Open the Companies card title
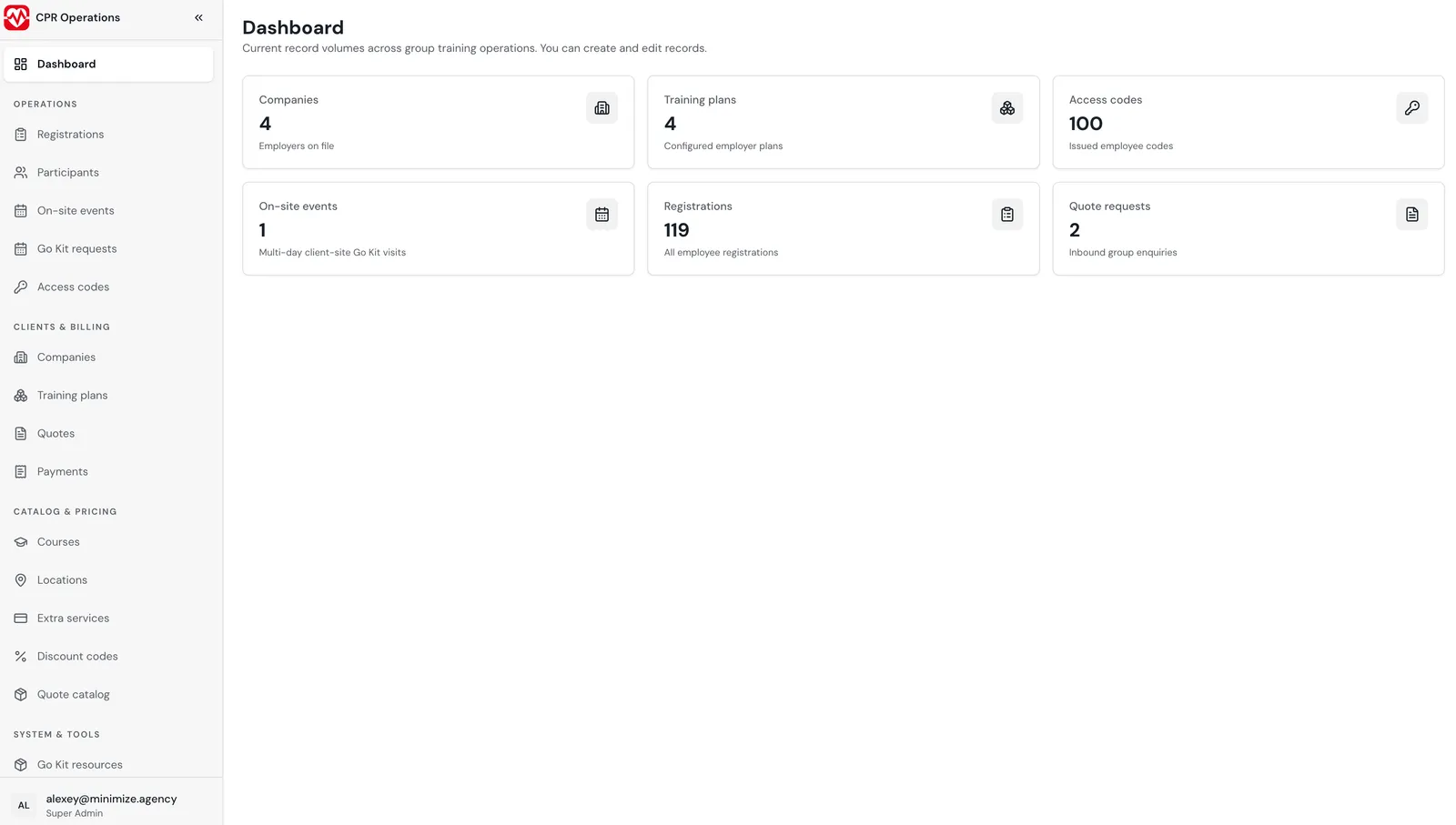This screenshot has height=825, width=1456. click(x=288, y=100)
